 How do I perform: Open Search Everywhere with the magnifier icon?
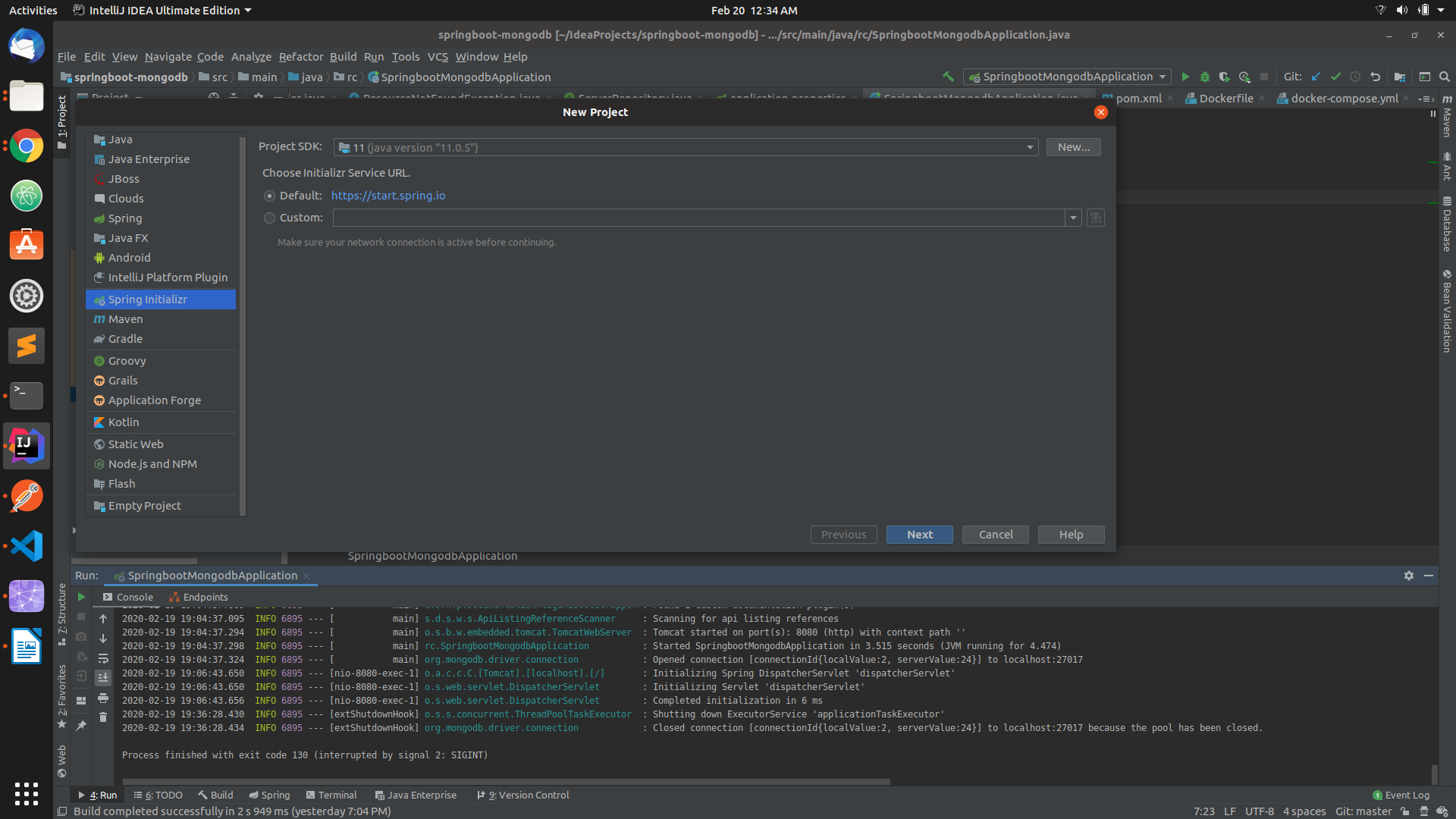point(1445,77)
